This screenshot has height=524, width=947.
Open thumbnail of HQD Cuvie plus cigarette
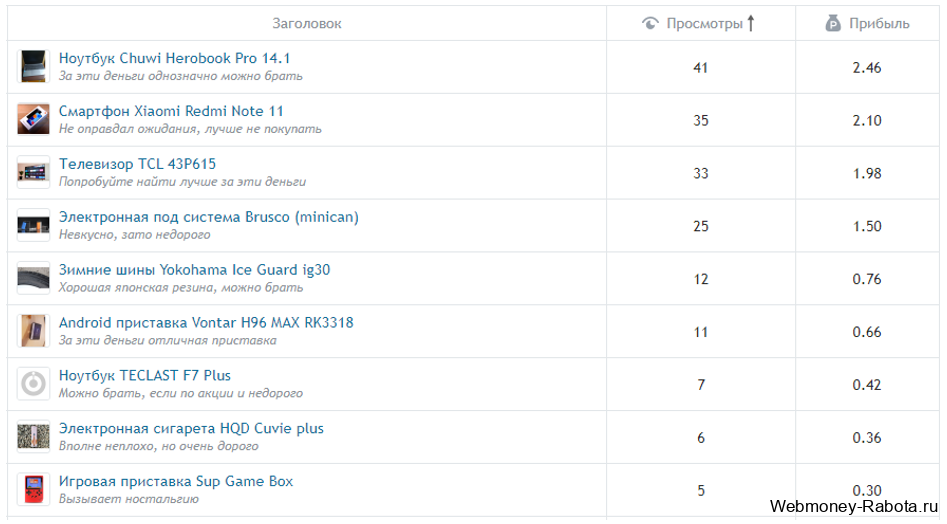point(33,436)
